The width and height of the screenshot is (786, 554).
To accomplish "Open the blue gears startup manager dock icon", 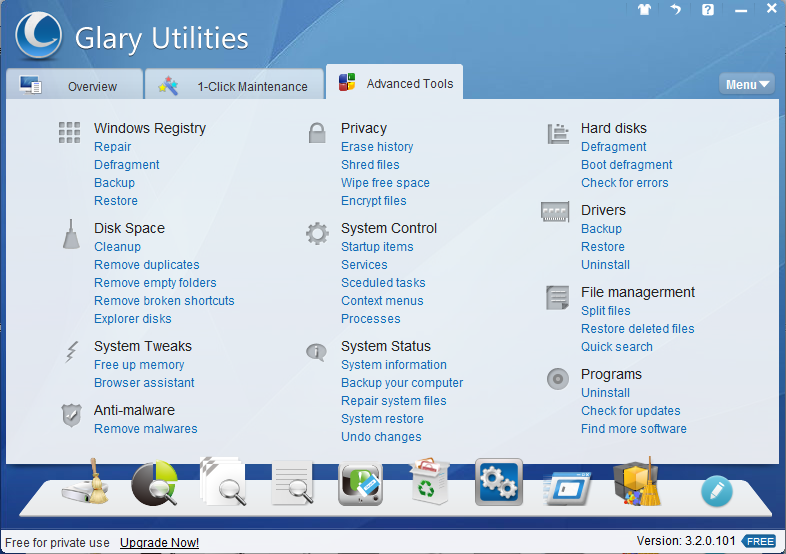I will pyautogui.click(x=499, y=482).
